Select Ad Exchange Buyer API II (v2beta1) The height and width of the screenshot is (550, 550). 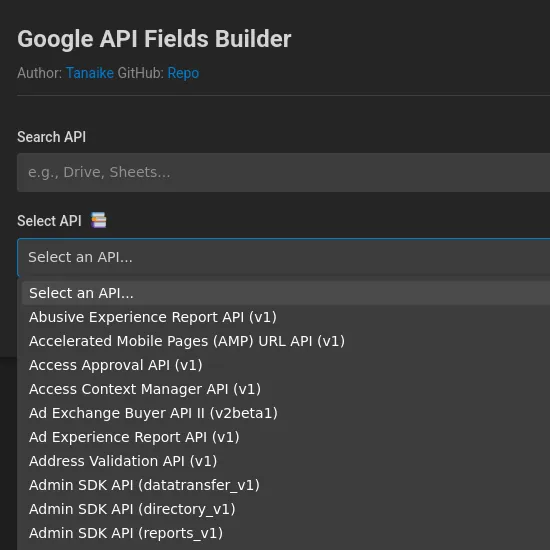[286, 413]
